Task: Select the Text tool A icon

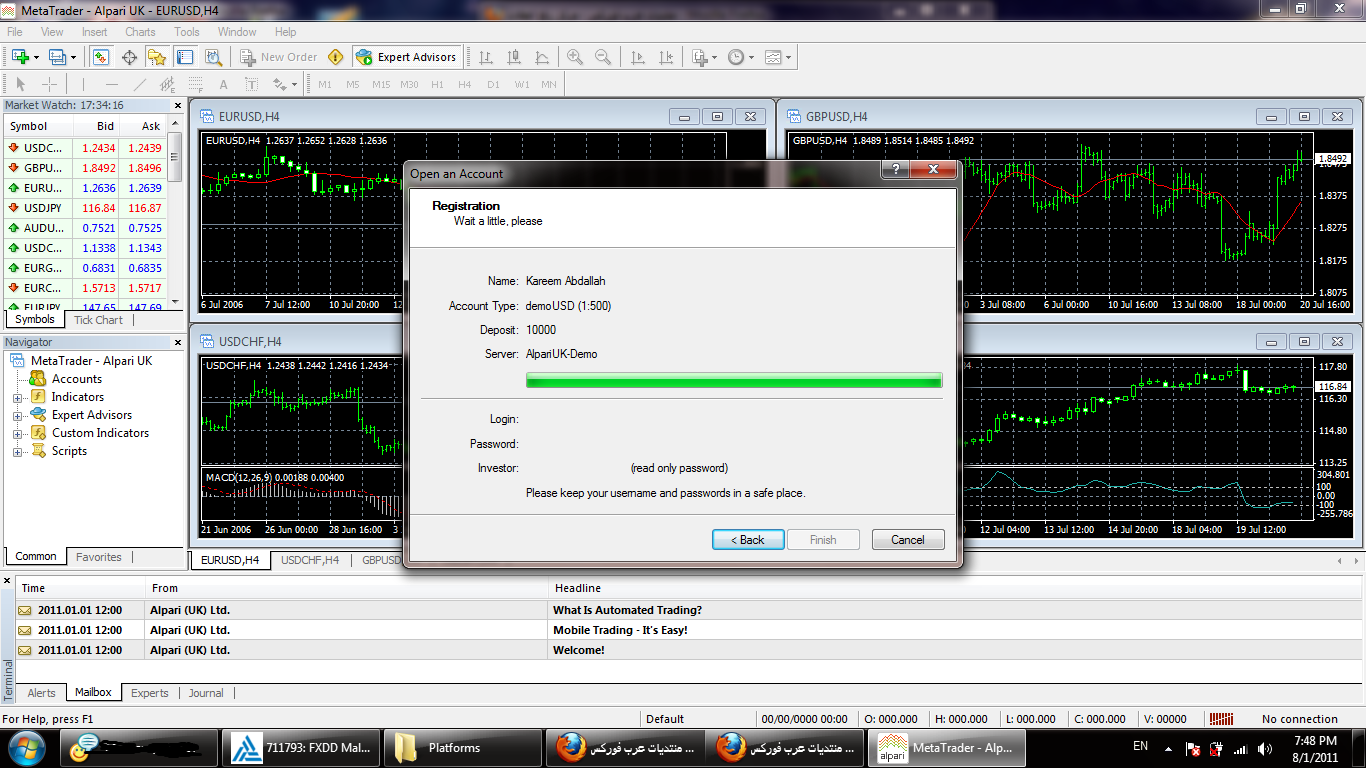Action: click(223, 84)
